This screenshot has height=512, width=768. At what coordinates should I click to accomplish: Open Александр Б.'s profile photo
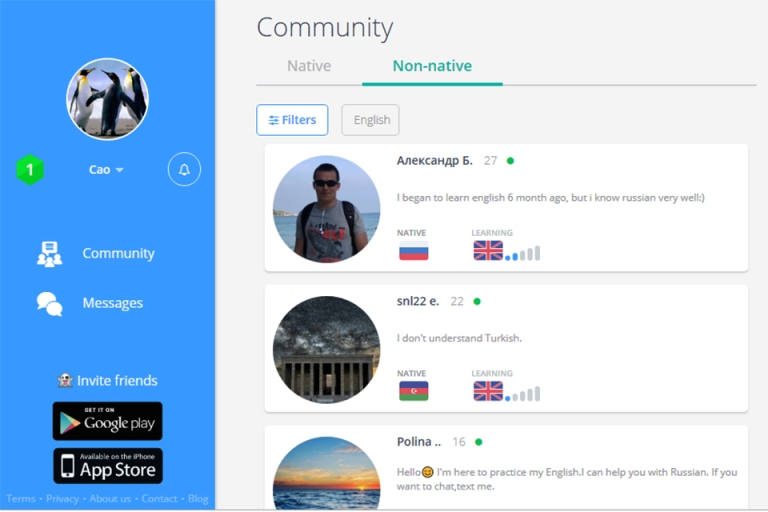point(326,209)
